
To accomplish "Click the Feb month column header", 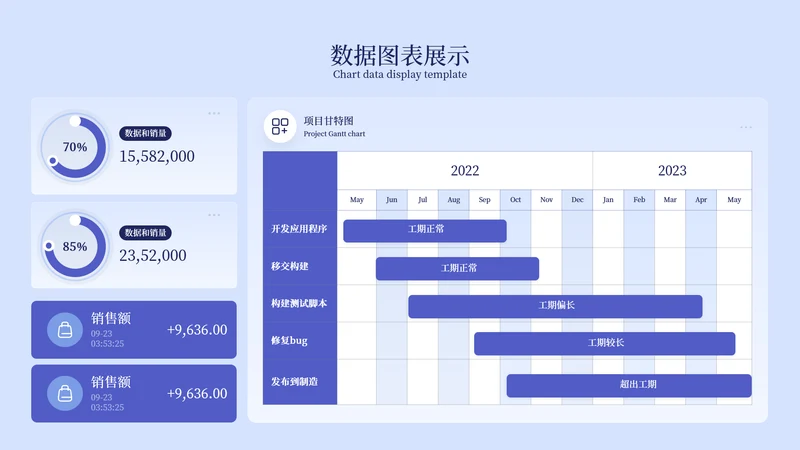I will pos(639,199).
